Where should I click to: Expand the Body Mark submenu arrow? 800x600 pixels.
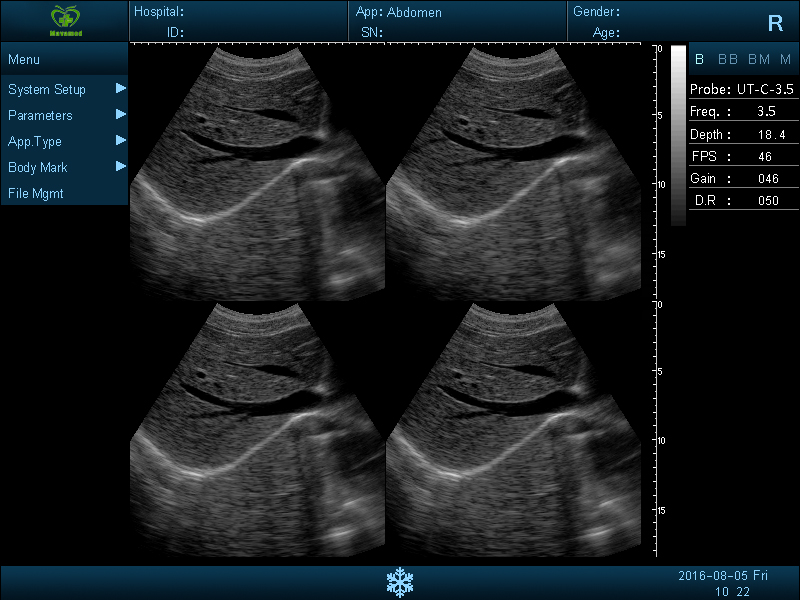[121, 166]
